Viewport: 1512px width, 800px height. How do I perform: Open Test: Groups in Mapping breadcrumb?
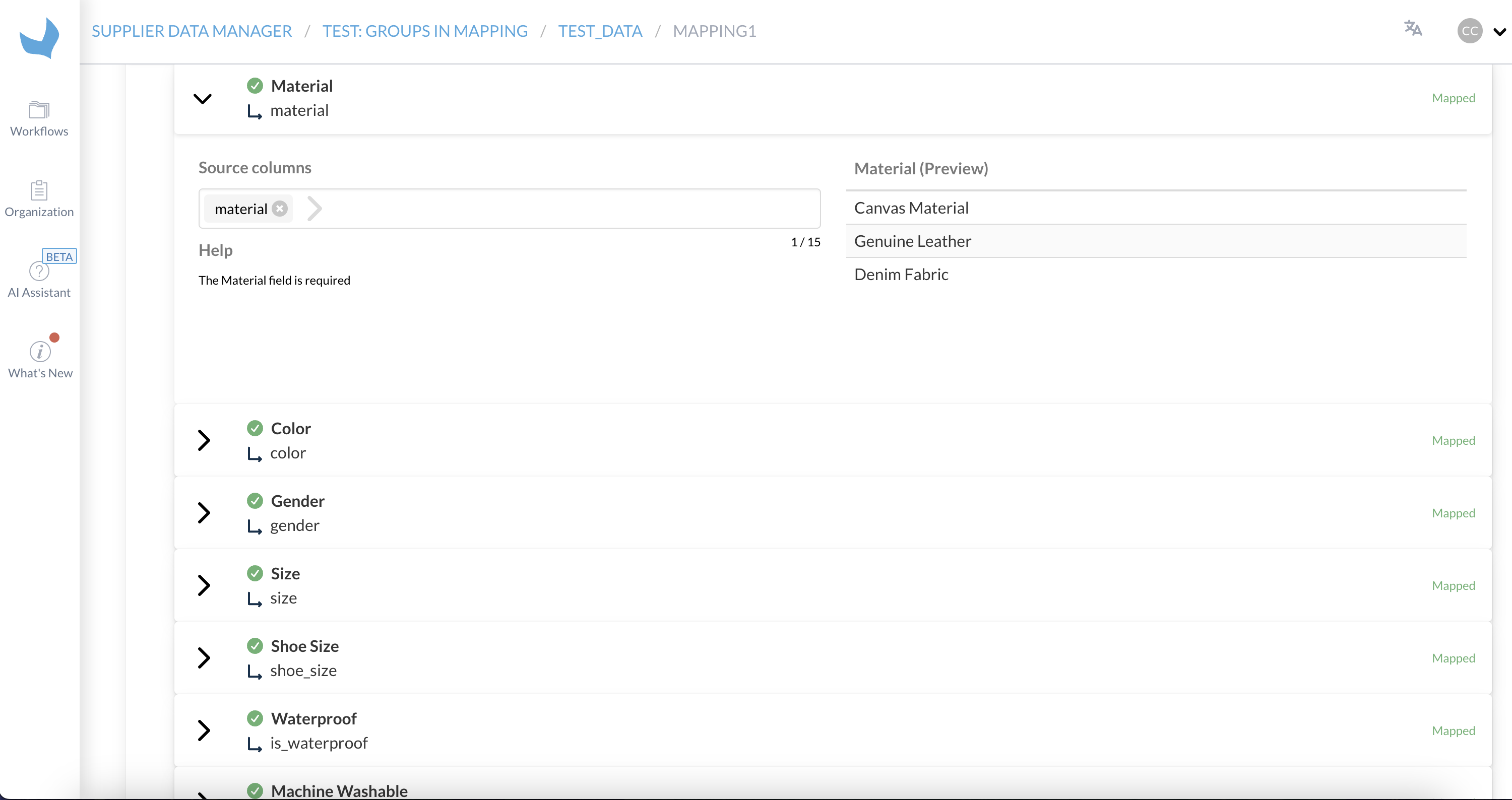click(425, 31)
